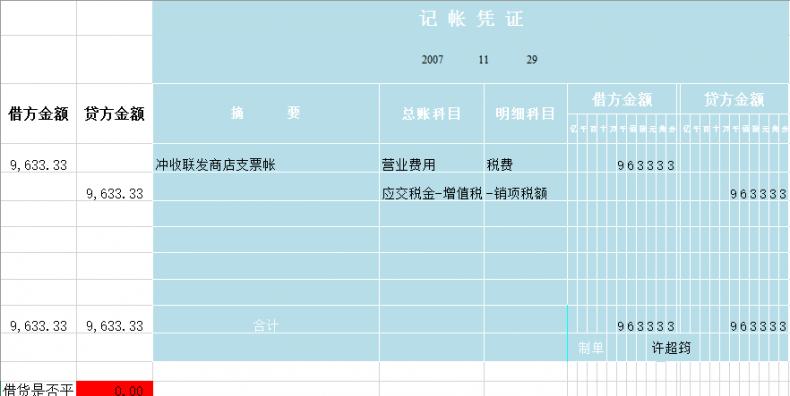Select the 税费 detail account cell
This screenshot has width=790, height=396.
point(525,164)
